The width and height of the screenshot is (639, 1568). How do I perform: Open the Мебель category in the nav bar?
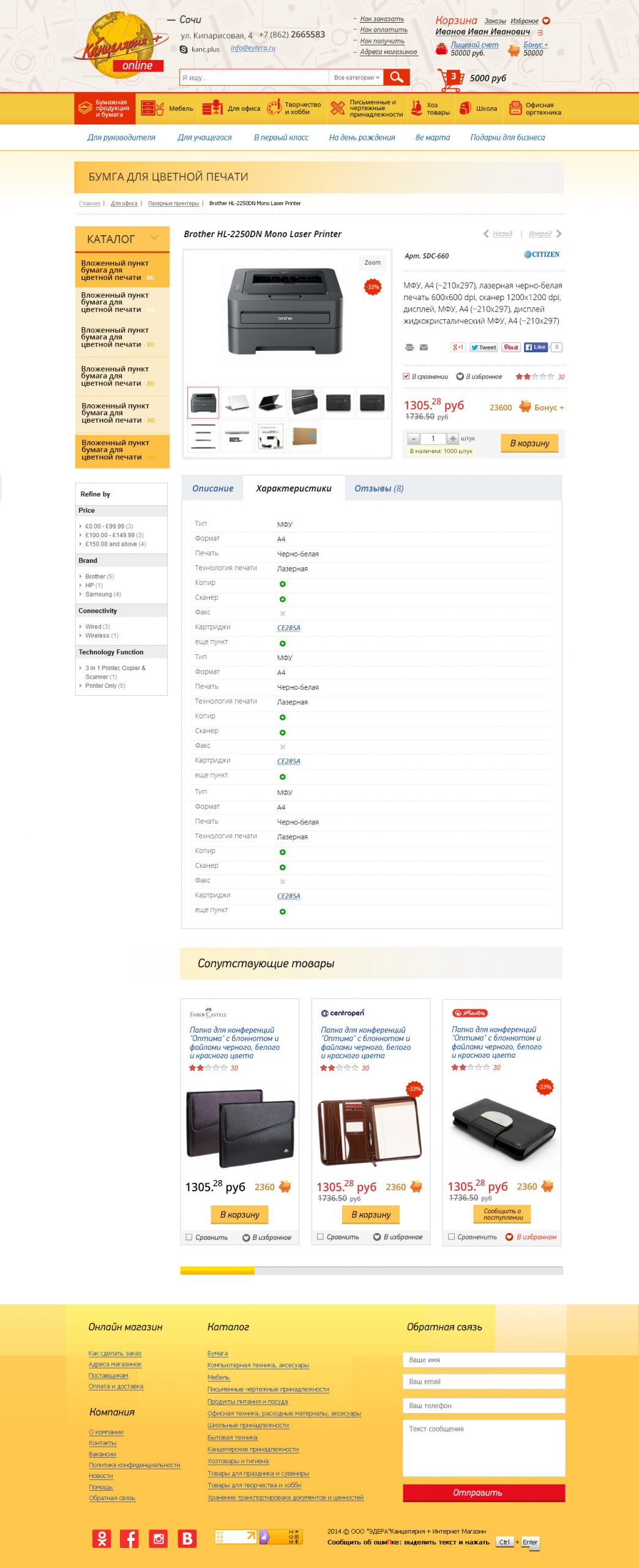click(x=166, y=108)
